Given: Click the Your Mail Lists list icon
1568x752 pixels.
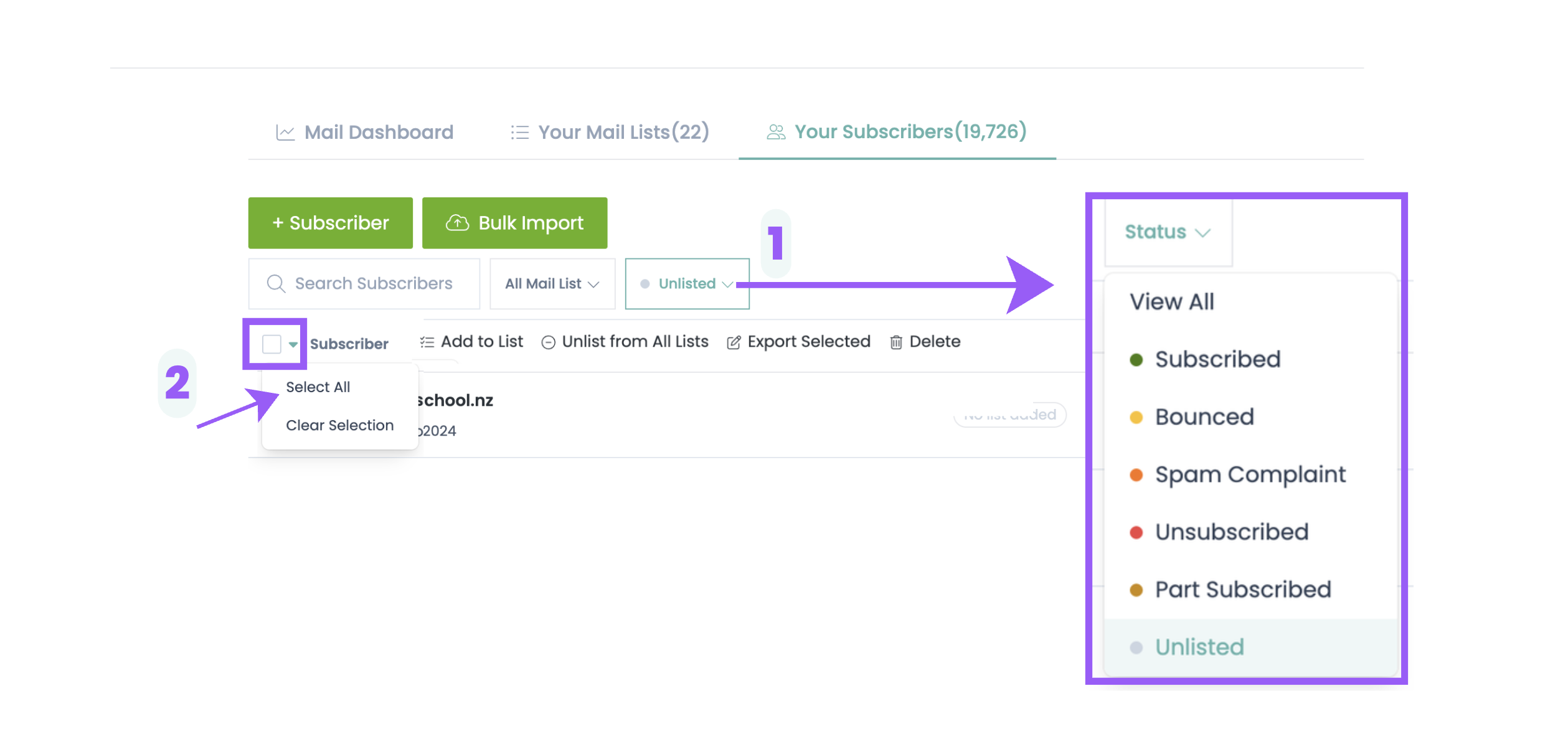Looking at the screenshot, I should [x=519, y=133].
